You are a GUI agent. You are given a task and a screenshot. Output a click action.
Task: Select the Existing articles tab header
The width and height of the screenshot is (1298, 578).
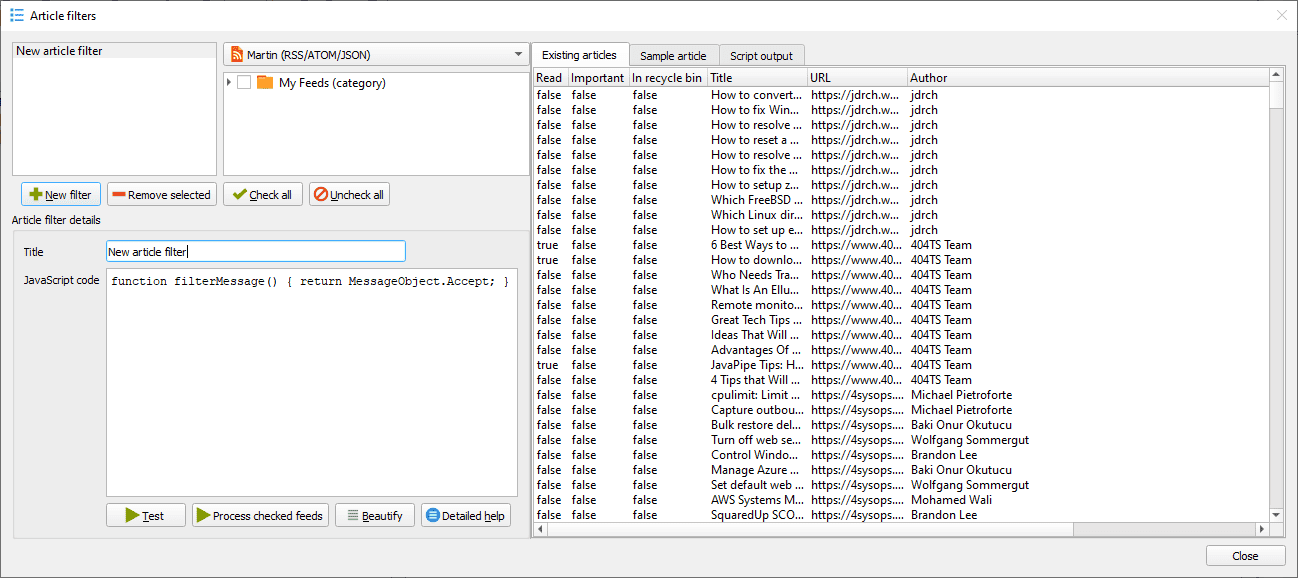580,55
